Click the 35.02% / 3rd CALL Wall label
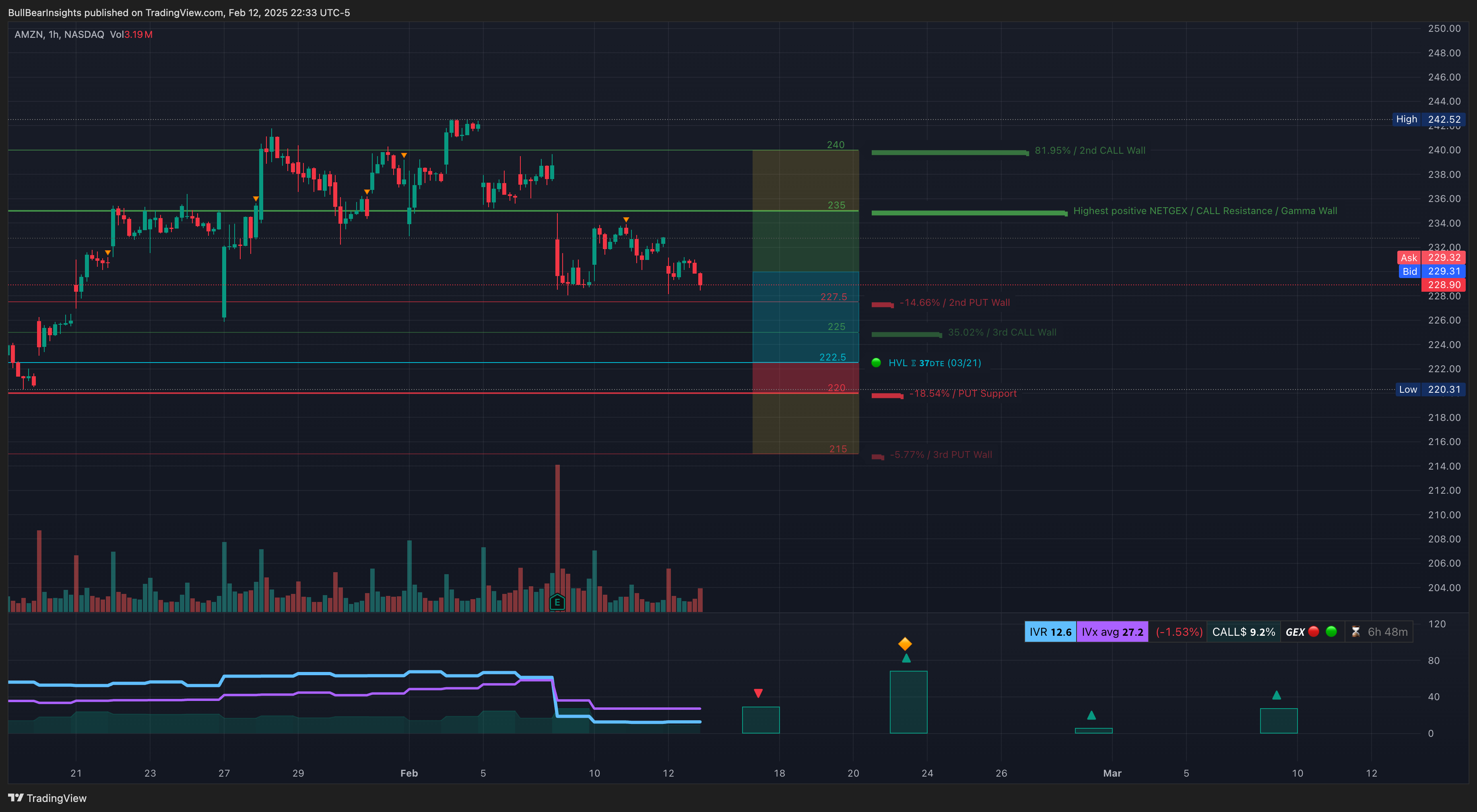Viewport: 1477px width, 812px height. tap(1002, 332)
